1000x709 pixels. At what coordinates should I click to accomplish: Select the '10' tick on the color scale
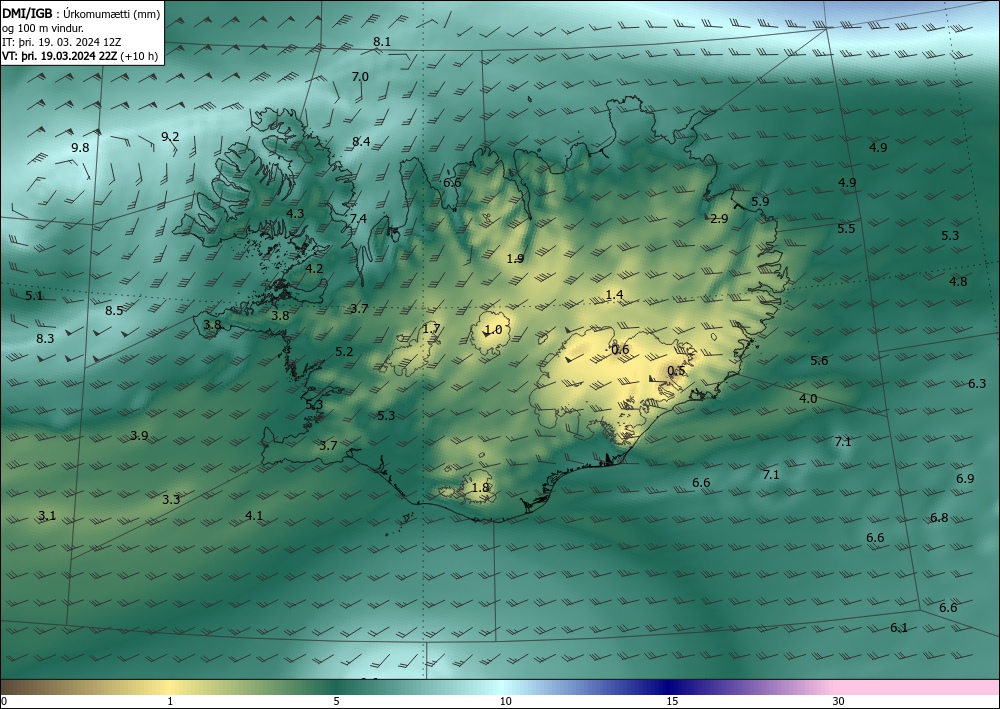click(505, 701)
